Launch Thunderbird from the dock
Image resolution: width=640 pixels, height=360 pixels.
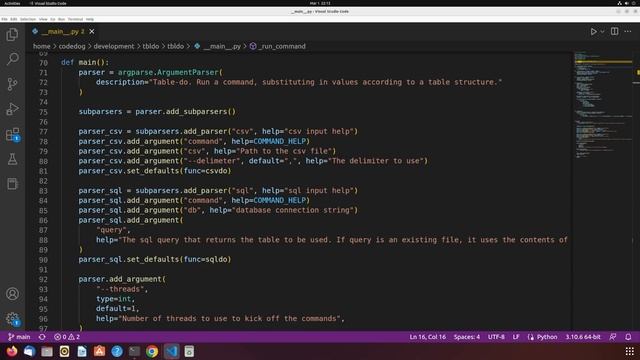(29, 351)
